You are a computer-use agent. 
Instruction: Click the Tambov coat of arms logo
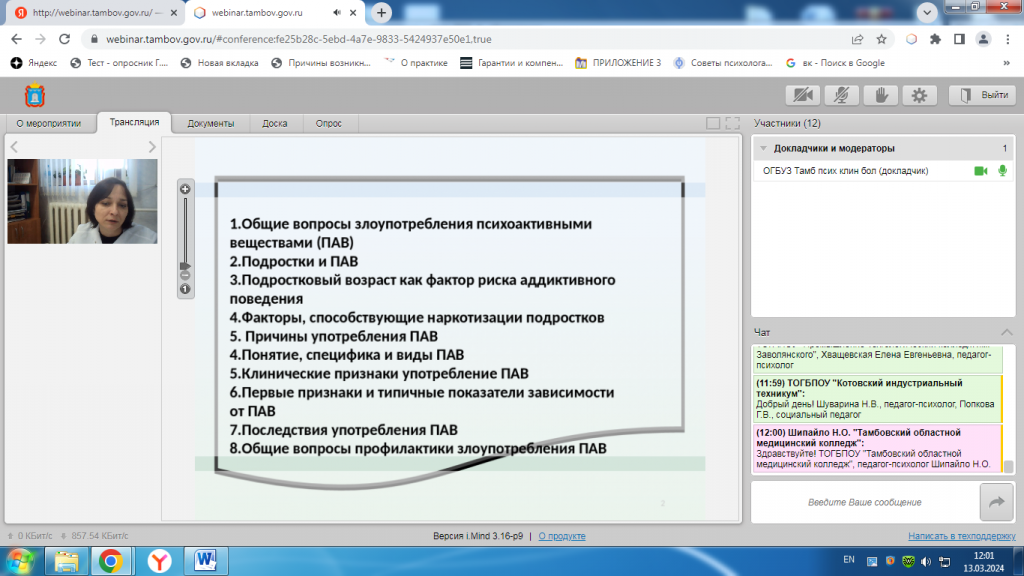coord(35,95)
